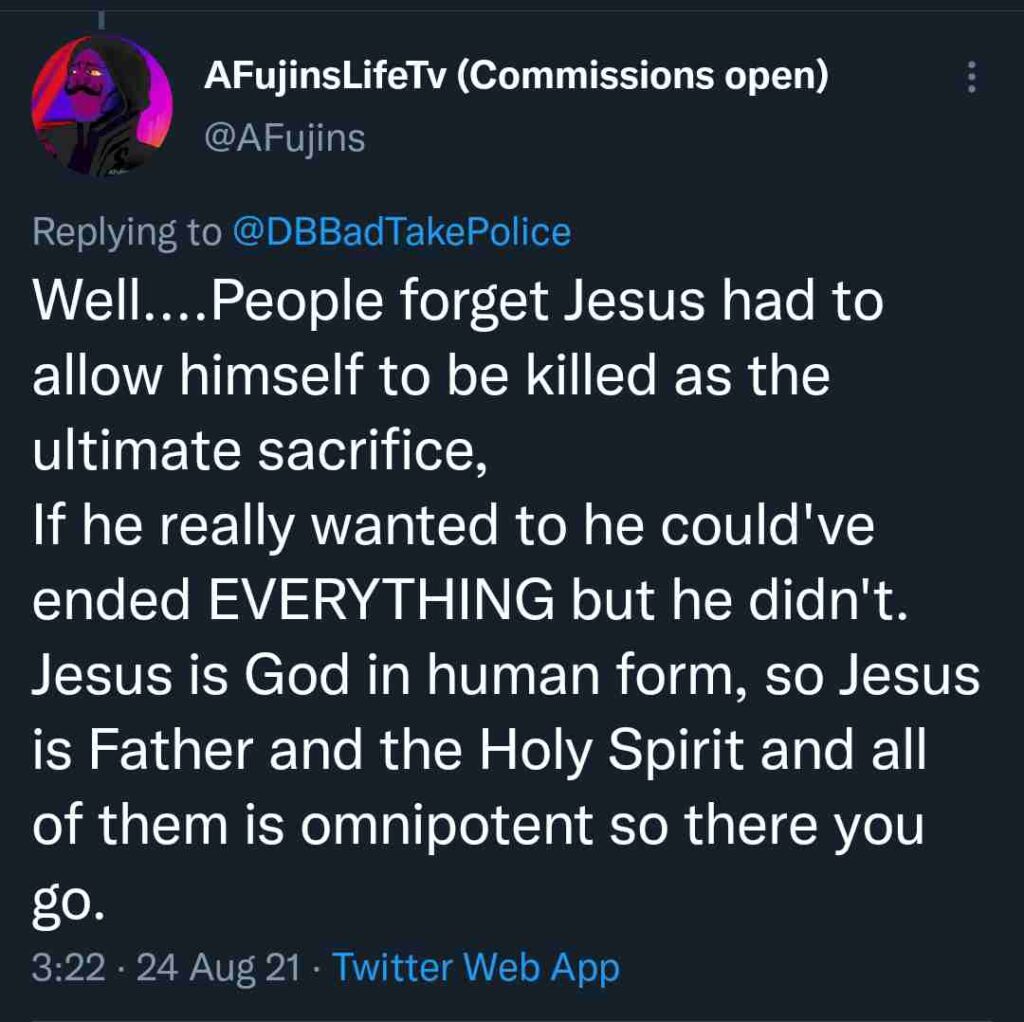Screen dimensions: 1024x1022
Task: Click the "ultimate sacrifice," line of text
Action: click(x=260, y=451)
